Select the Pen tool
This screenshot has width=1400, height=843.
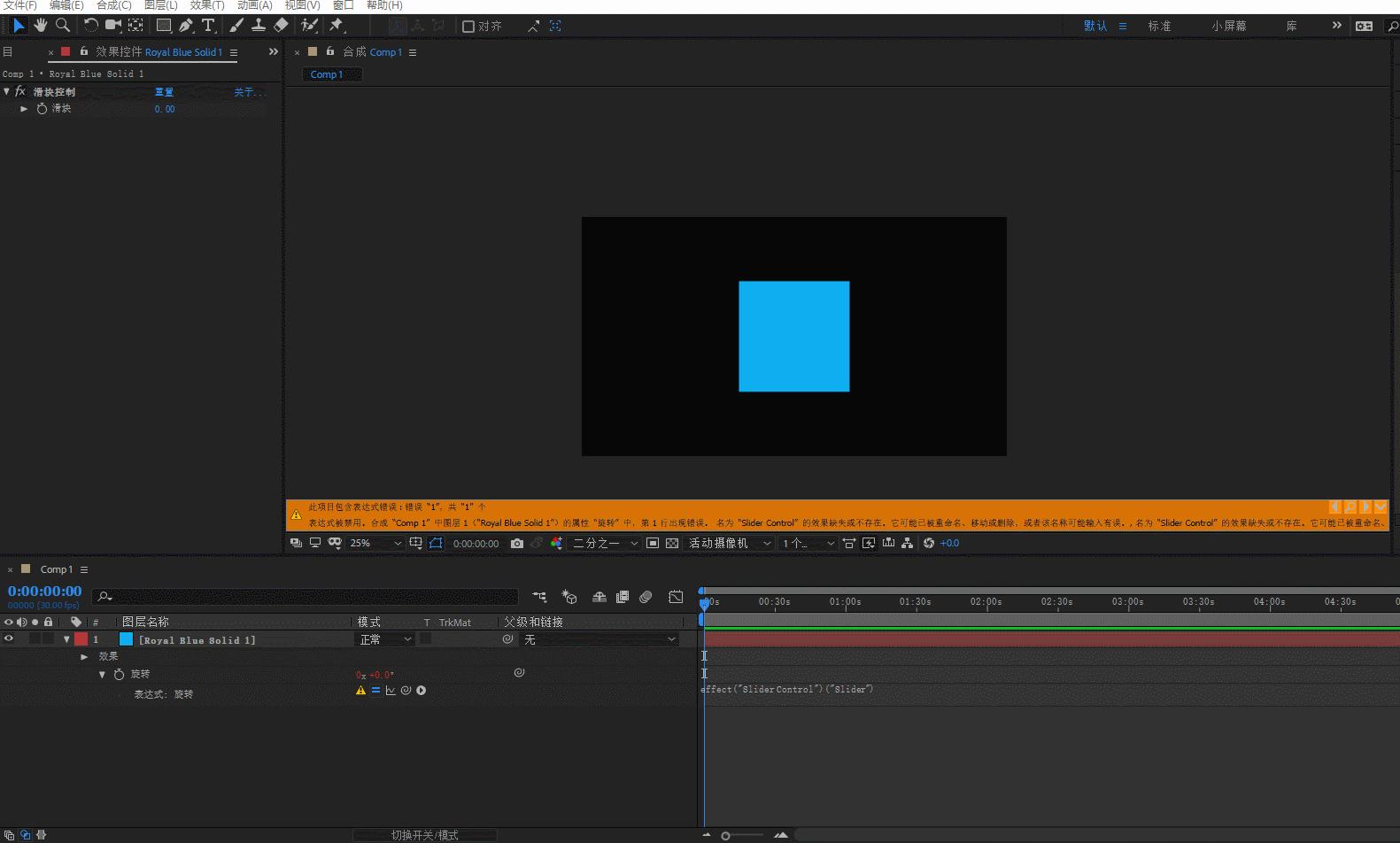[x=186, y=26]
